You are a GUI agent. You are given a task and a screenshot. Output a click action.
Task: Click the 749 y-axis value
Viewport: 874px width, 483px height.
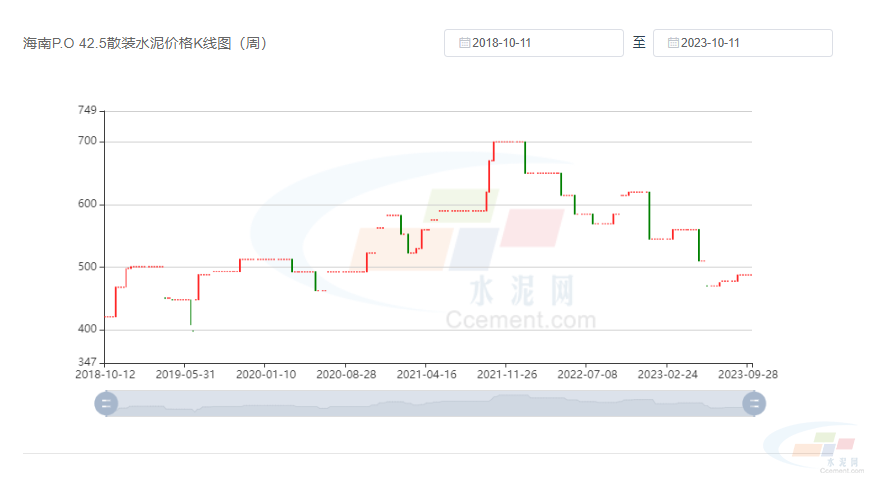coord(88,110)
